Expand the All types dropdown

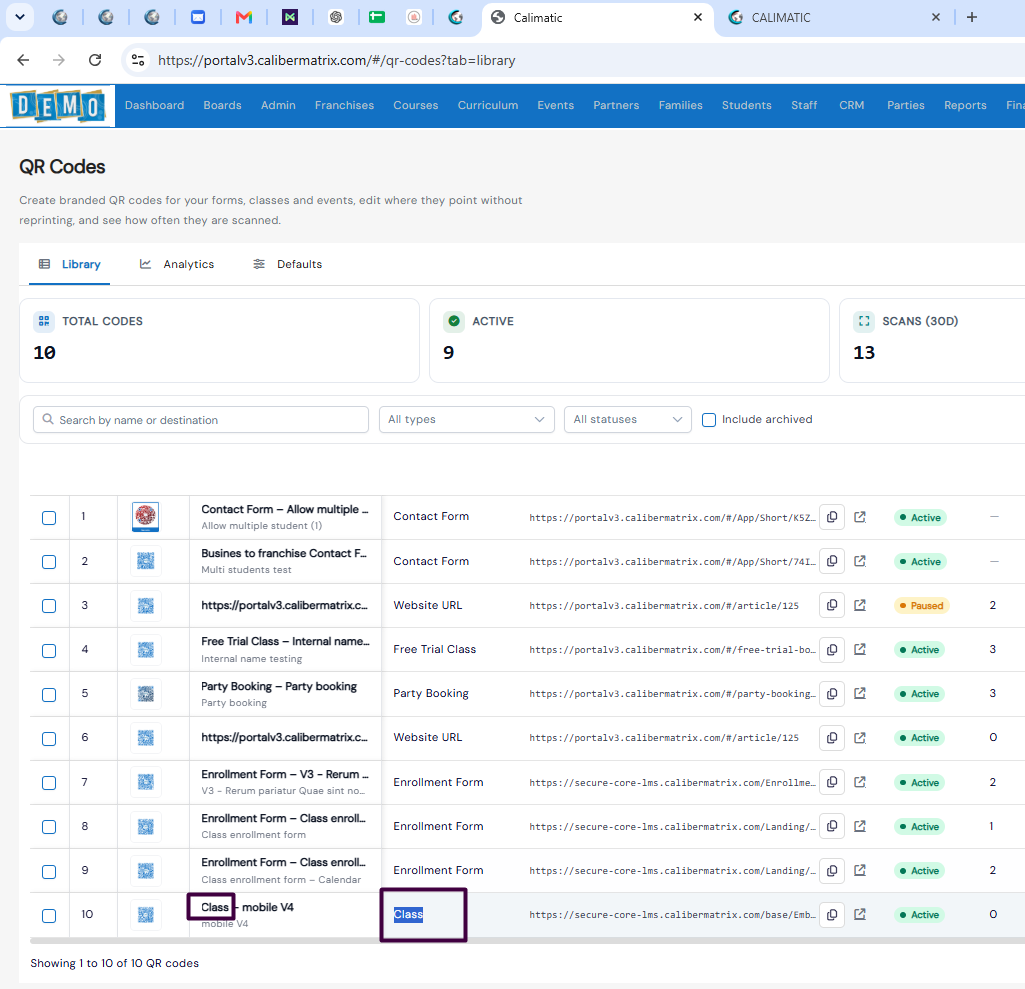click(x=467, y=420)
